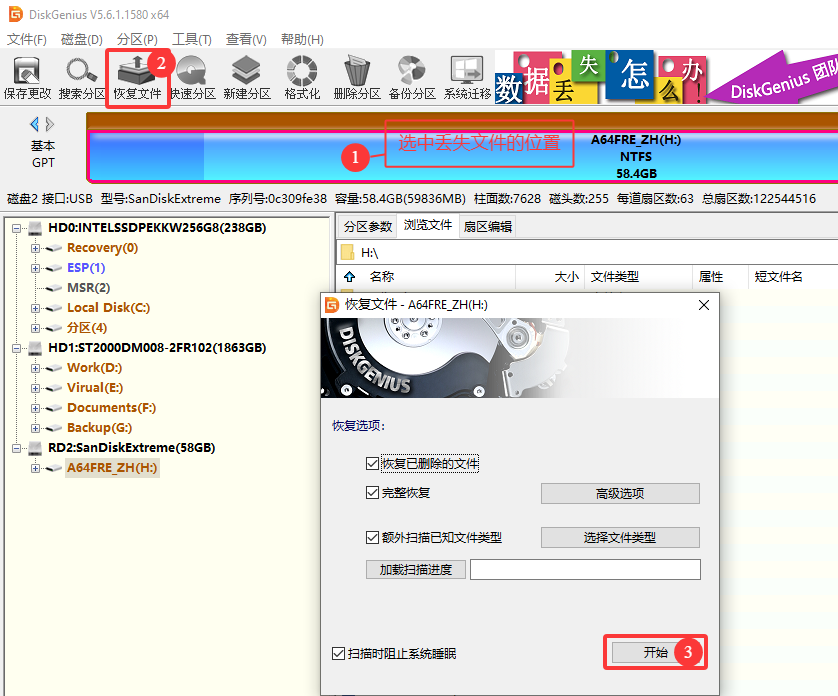Viewport: 838px width, 696px height.
Task: Expand the Recovery(0) partition node
Action: [35, 249]
